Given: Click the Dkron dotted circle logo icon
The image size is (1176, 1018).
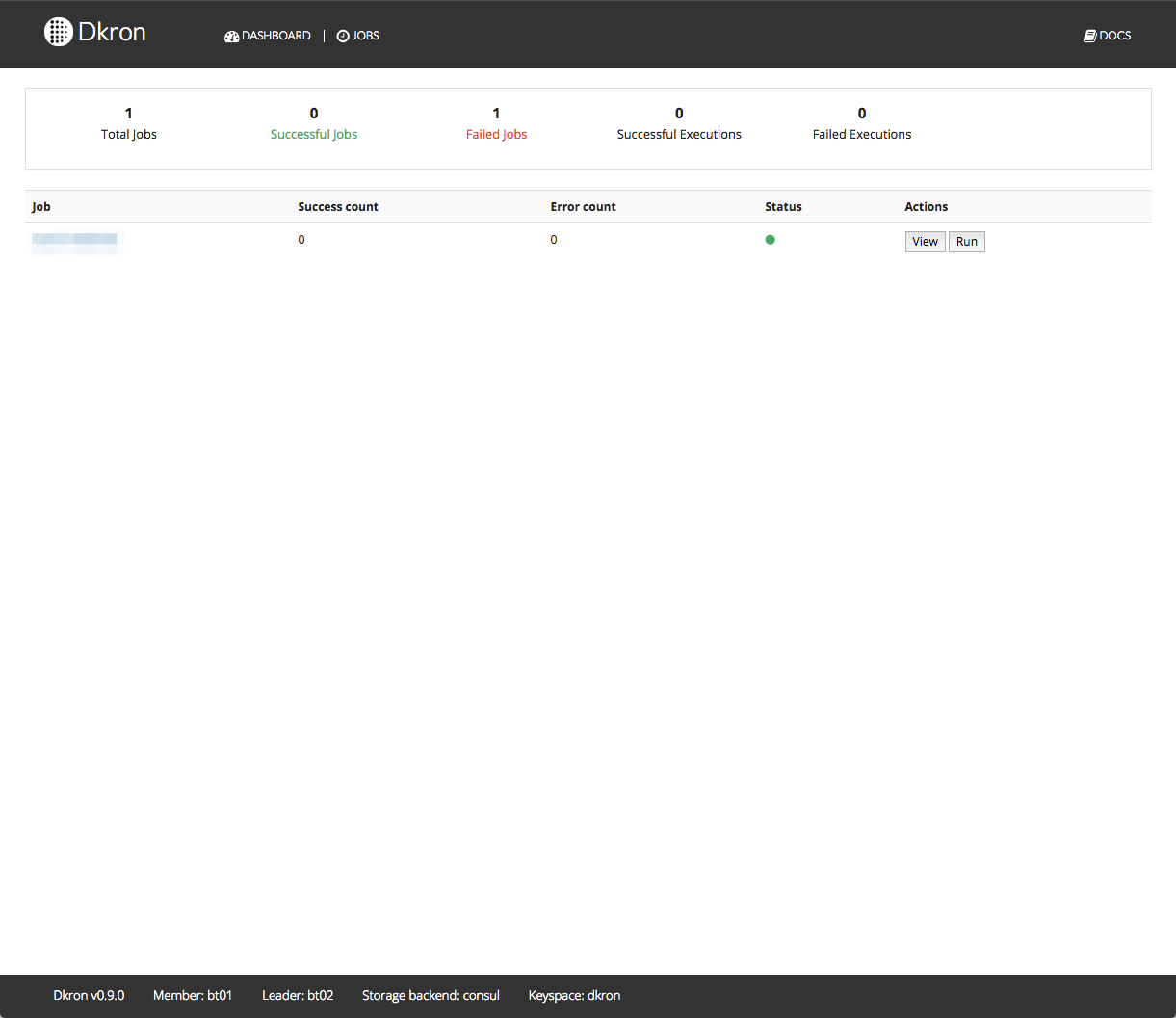Looking at the screenshot, I should [59, 32].
